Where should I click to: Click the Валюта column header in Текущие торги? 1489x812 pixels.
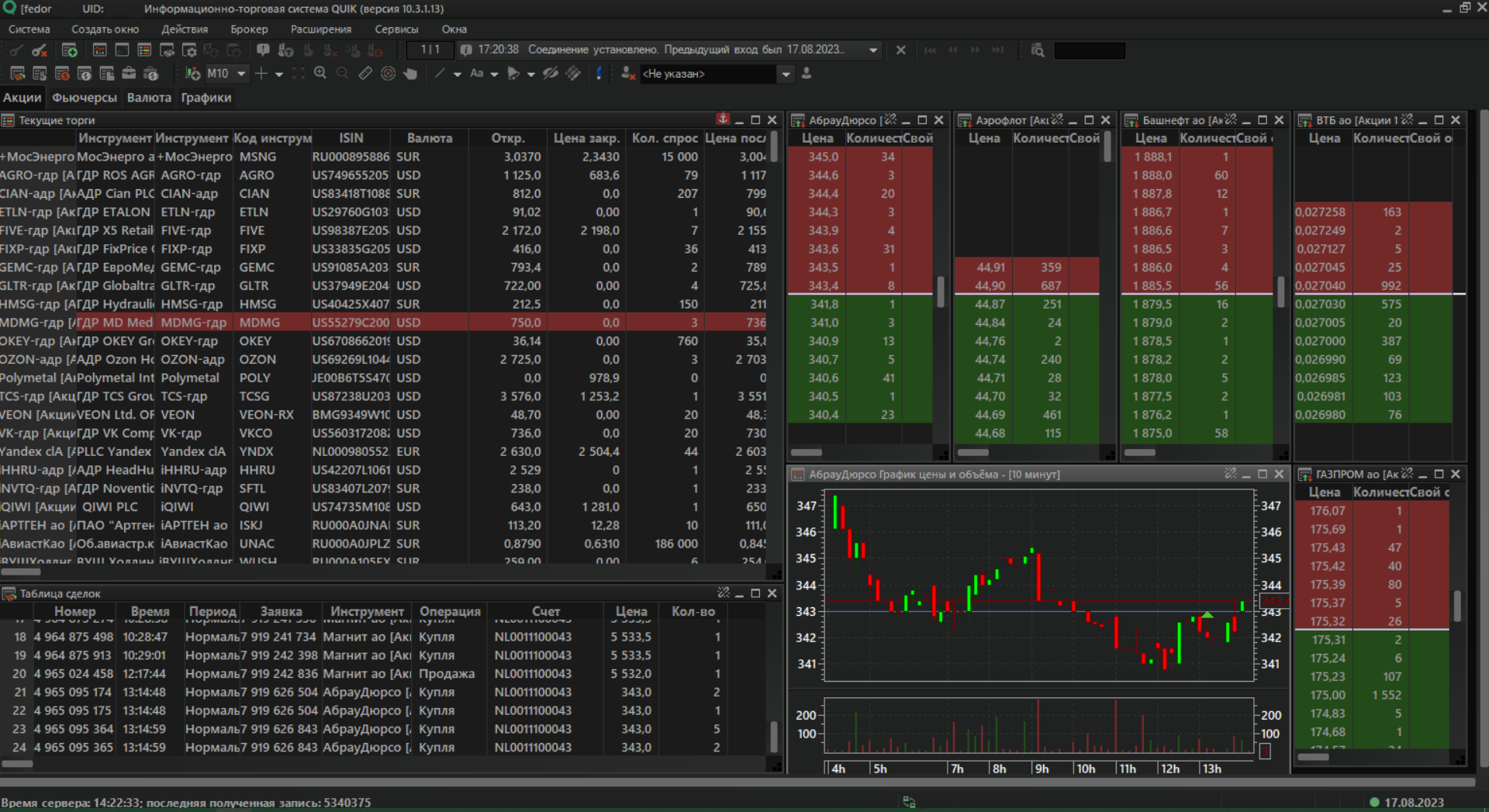click(x=430, y=138)
